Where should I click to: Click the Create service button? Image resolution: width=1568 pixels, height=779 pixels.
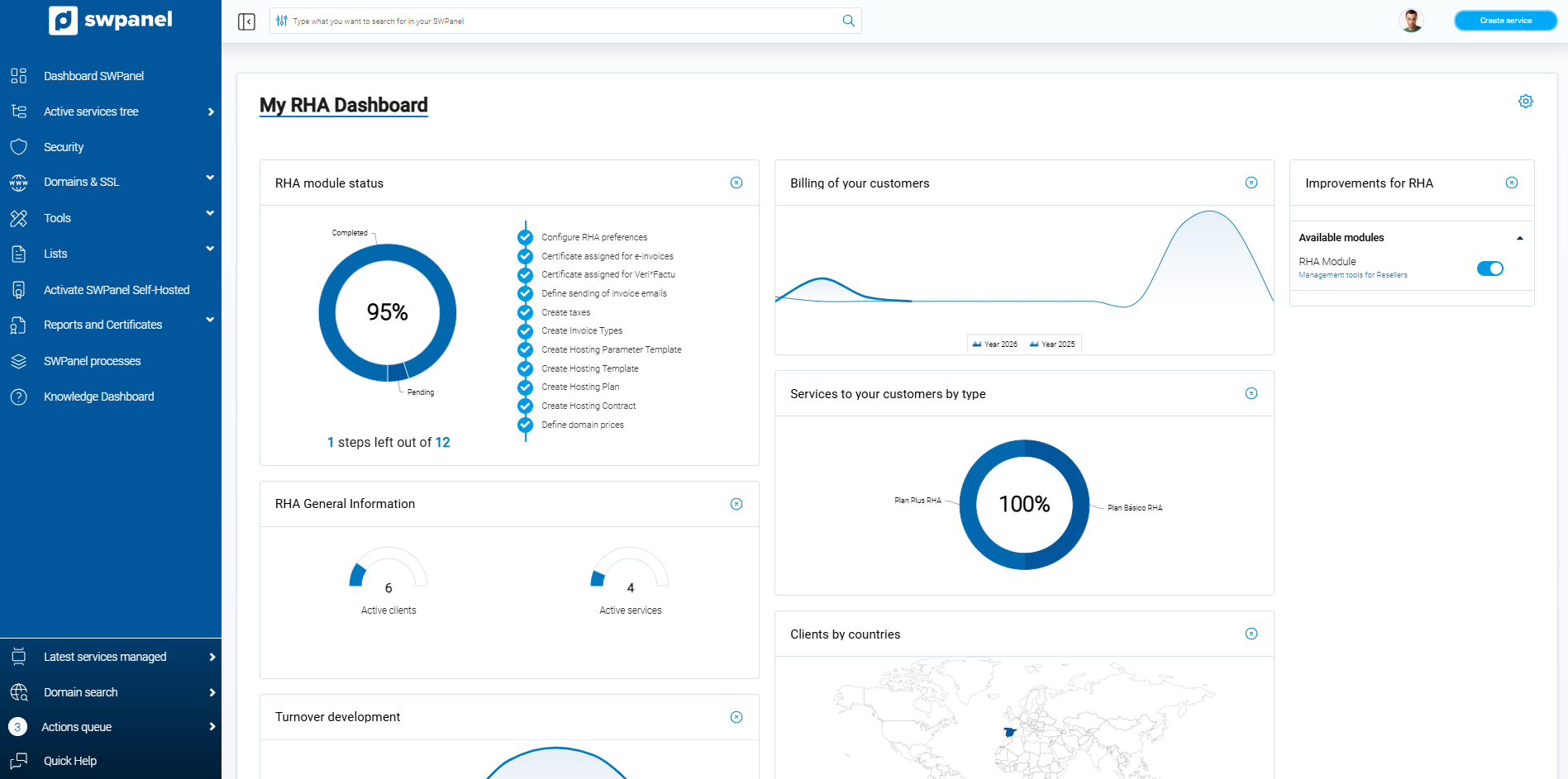pyautogui.click(x=1505, y=21)
